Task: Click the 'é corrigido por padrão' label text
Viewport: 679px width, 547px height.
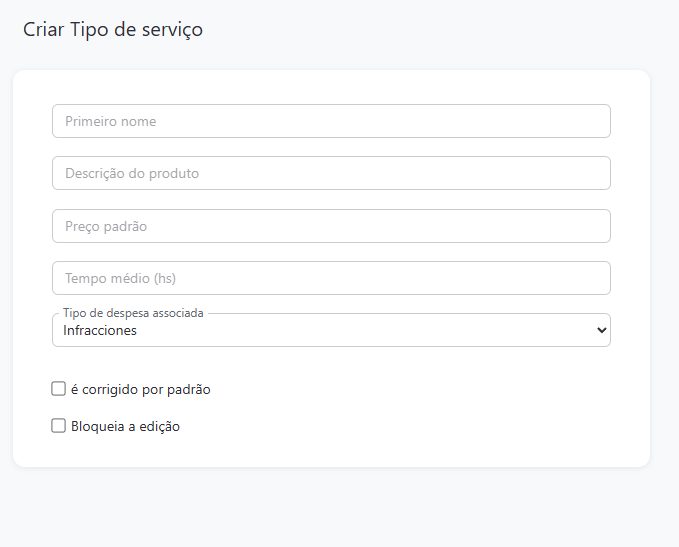Action: [x=140, y=390]
